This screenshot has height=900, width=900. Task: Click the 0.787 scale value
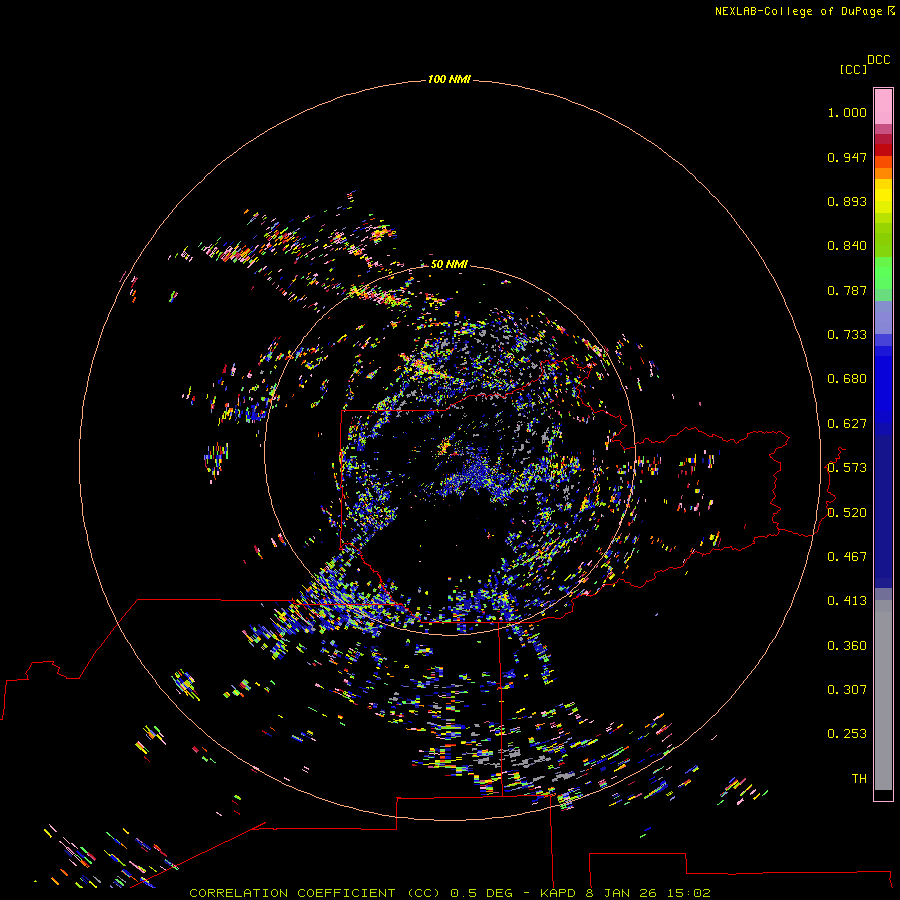tap(847, 290)
